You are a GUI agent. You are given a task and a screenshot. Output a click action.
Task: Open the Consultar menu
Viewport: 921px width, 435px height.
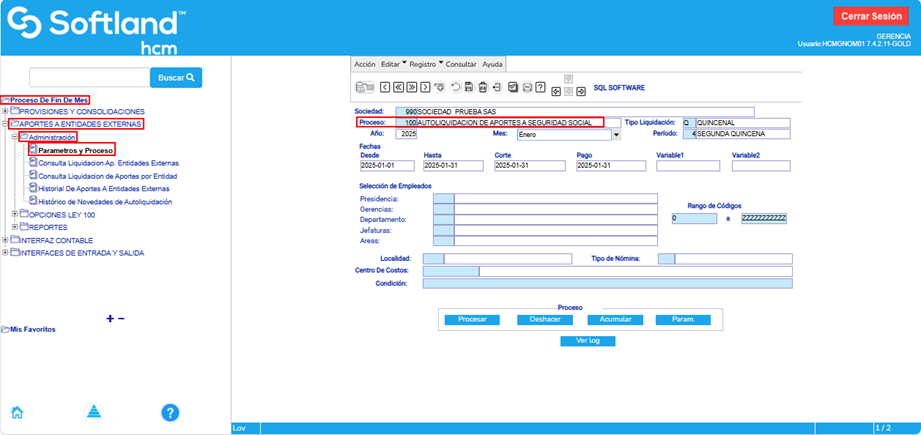click(x=461, y=63)
